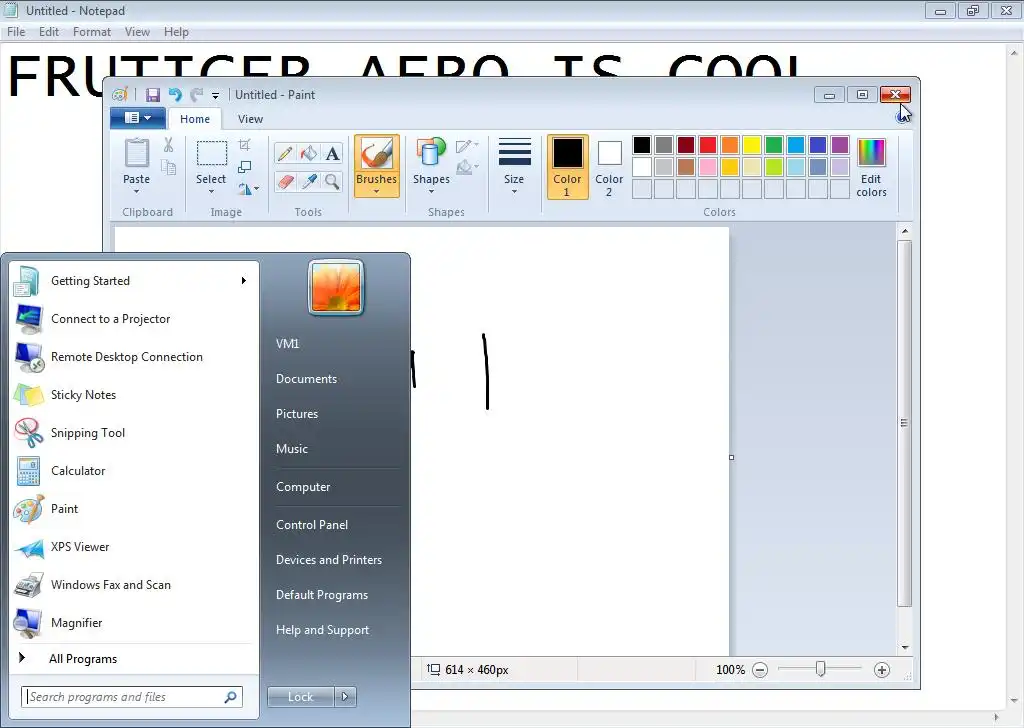This screenshot has width=1024, height=728.
Task: Open the View menu in Notepad
Action: pyautogui.click(x=137, y=32)
